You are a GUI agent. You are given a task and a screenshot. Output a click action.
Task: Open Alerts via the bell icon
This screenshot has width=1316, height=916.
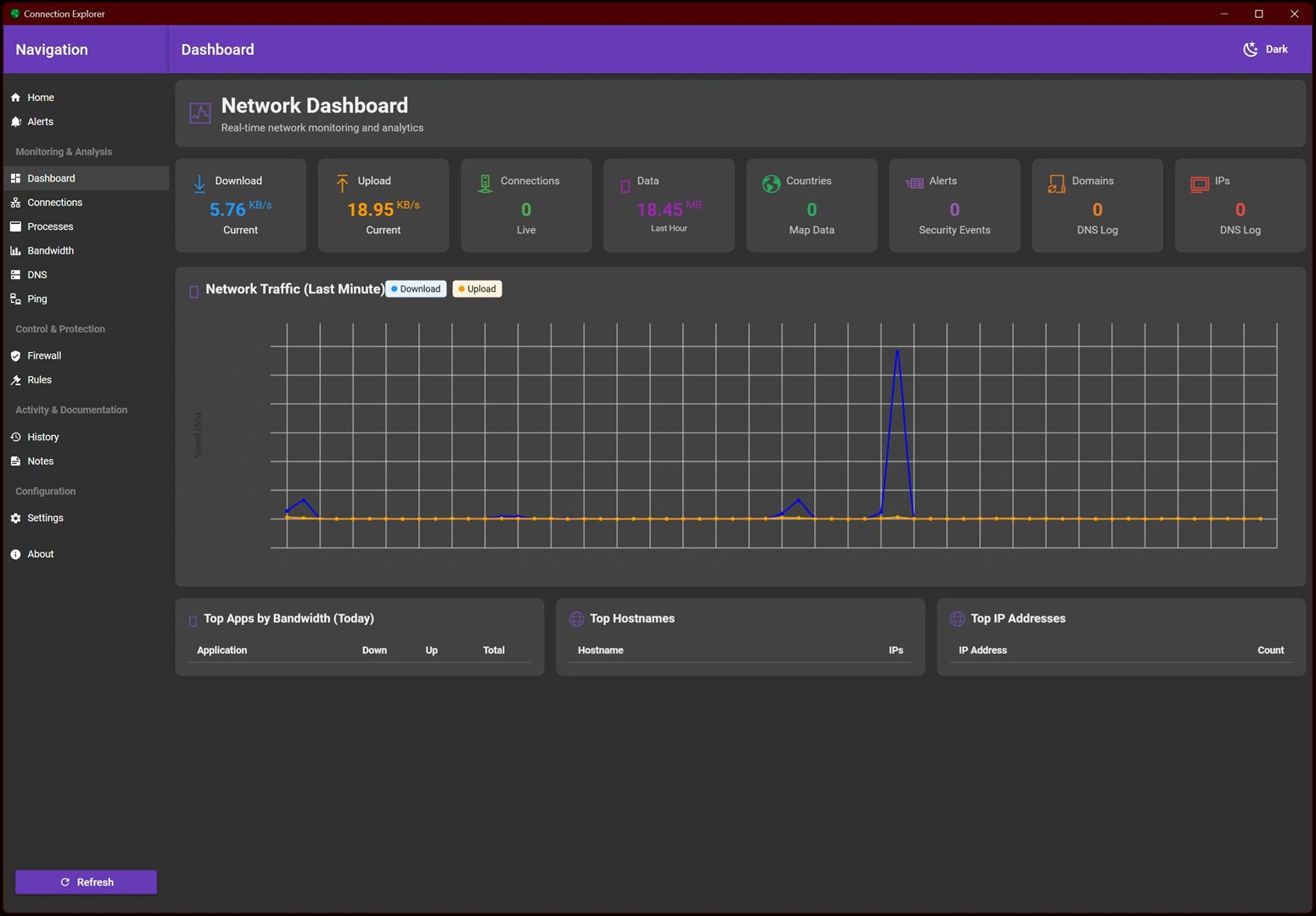[15, 122]
